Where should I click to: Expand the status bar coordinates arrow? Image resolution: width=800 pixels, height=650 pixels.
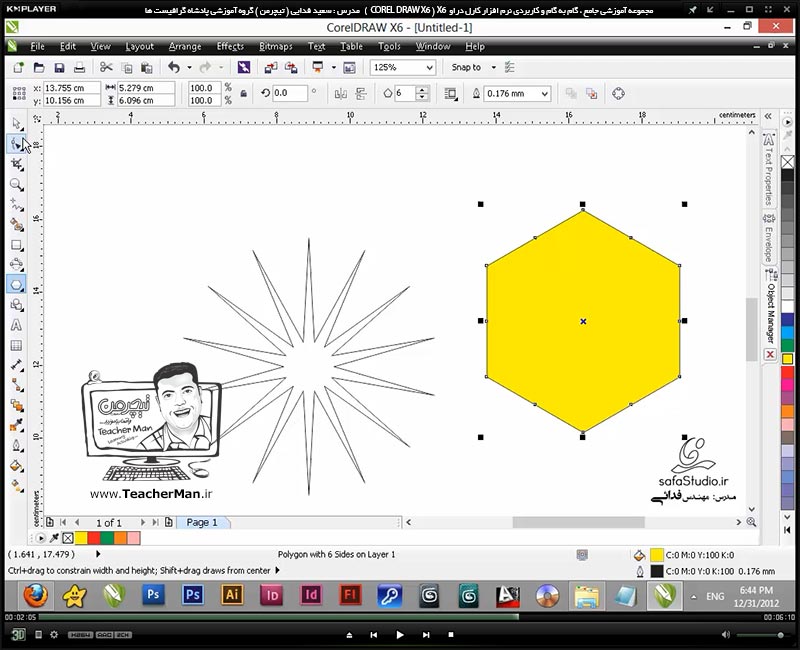click(x=98, y=554)
